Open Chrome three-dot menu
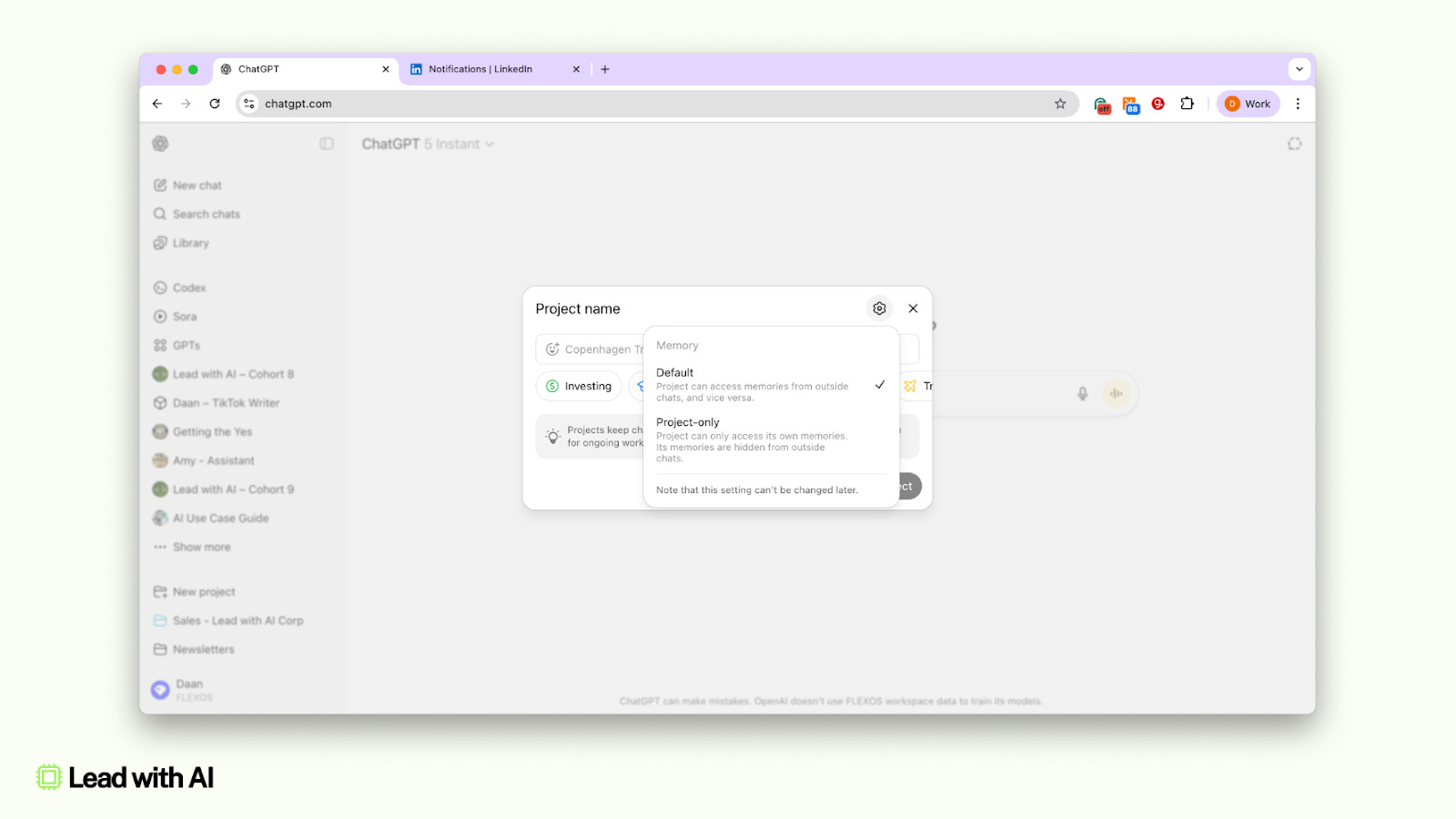Image resolution: width=1456 pixels, height=819 pixels. (x=1298, y=104)
